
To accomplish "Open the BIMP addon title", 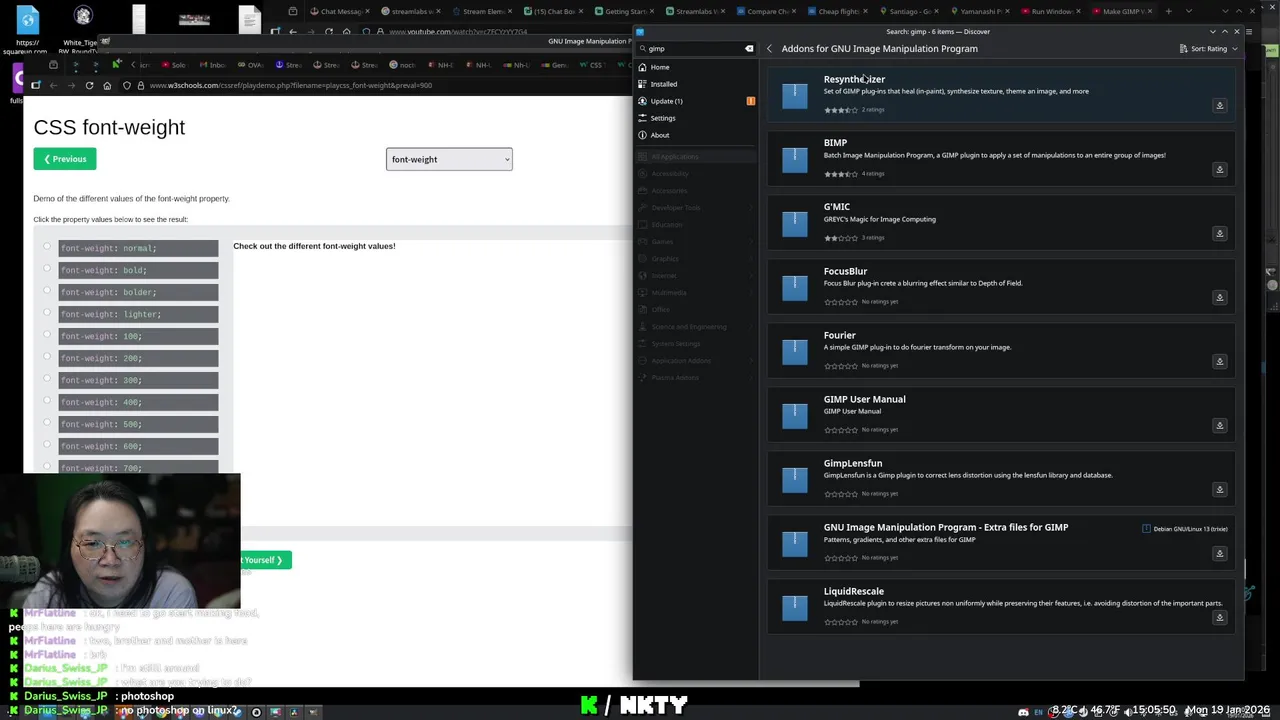I will tap(835, 143).
